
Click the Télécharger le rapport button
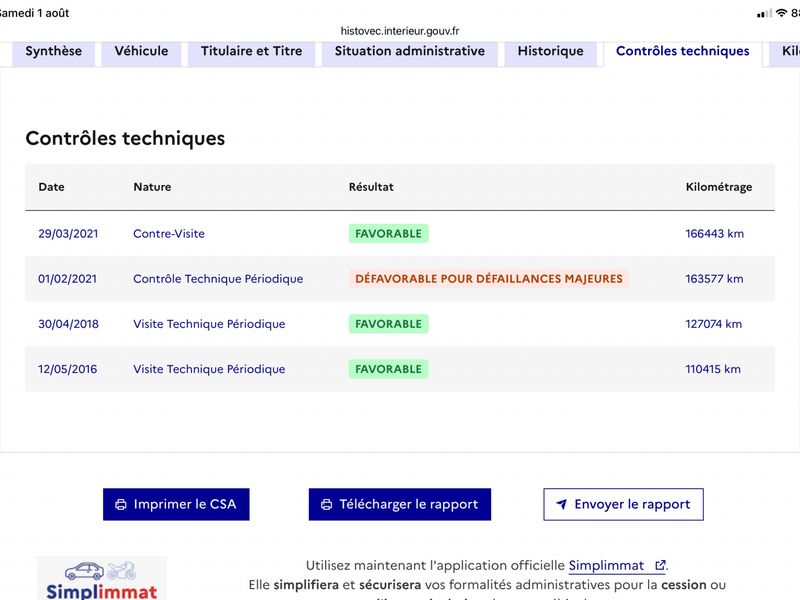point(399,505)
